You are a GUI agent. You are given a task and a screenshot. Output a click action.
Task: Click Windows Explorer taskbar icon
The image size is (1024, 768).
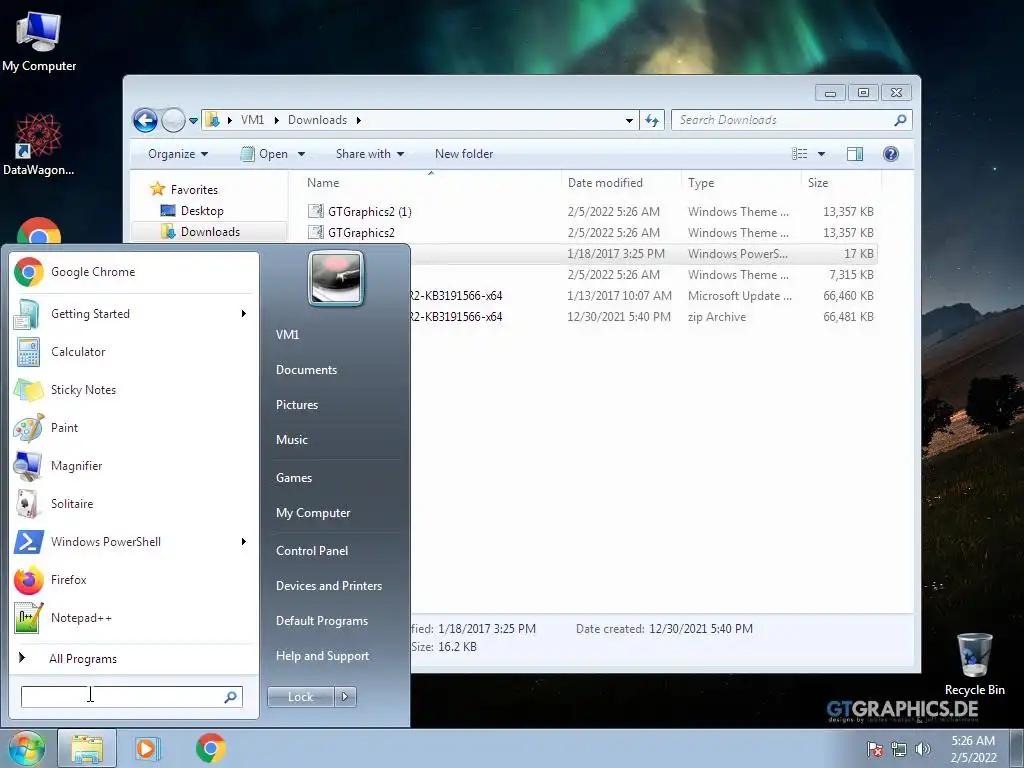pos(87,749)
